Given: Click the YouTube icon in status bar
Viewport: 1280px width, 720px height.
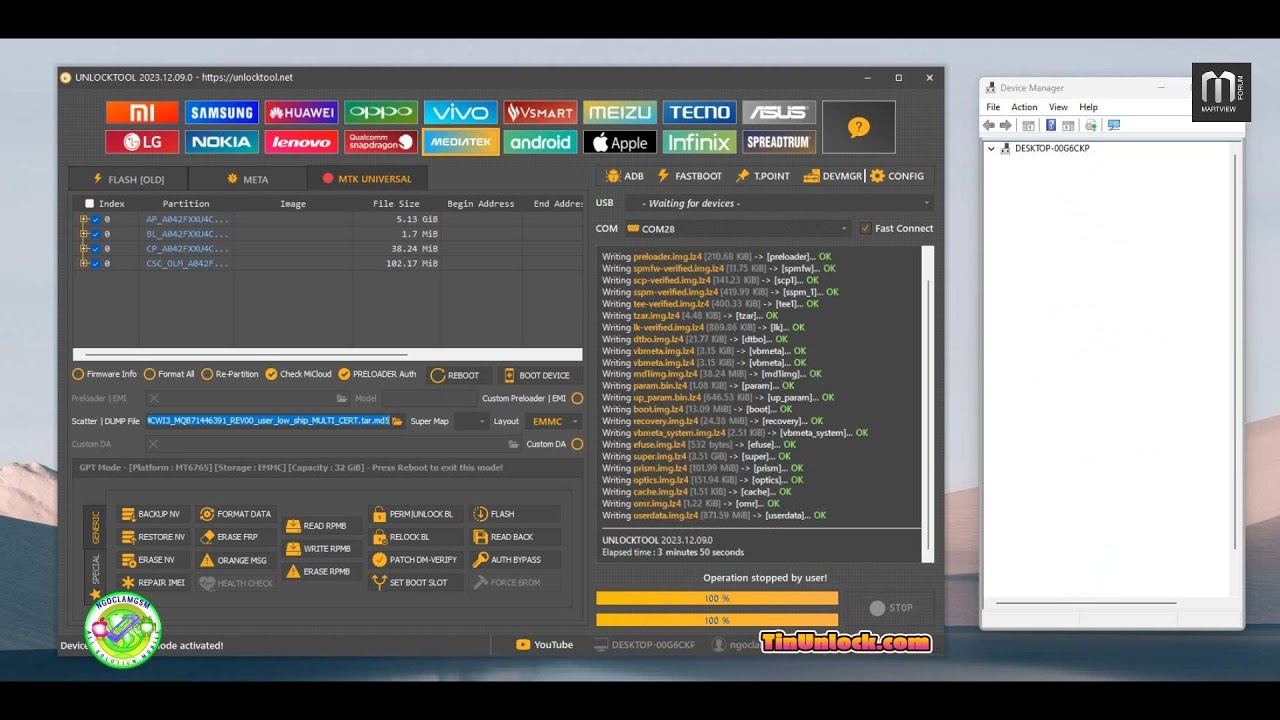Looking at the screenshot, I should click(x=522, y=645).
